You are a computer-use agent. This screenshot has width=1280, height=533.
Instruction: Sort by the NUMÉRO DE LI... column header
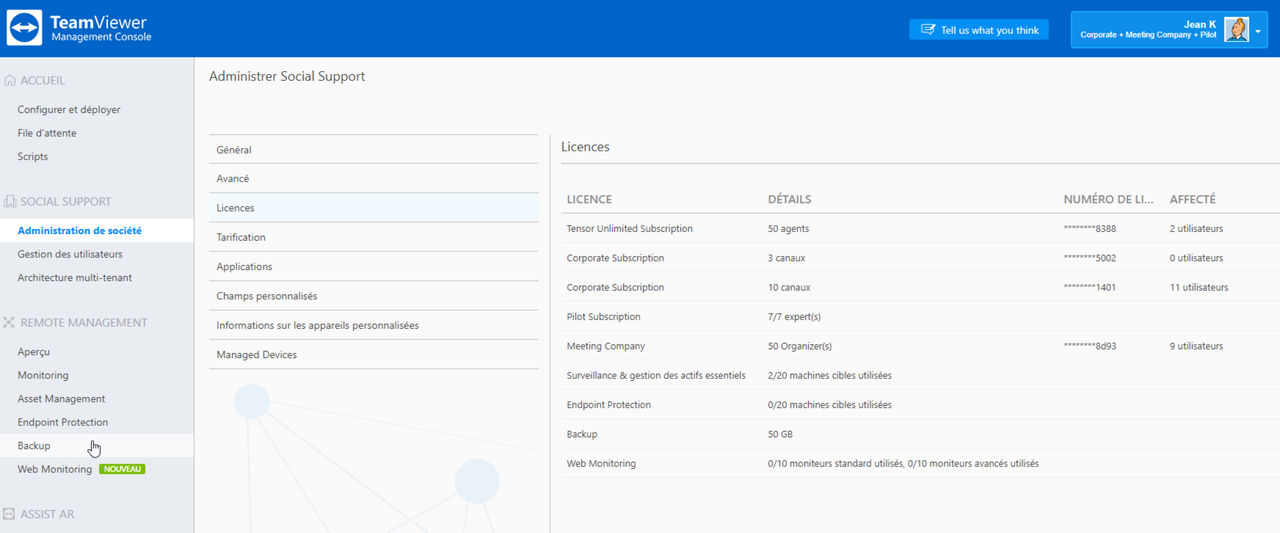click(x=1107, y=199)
